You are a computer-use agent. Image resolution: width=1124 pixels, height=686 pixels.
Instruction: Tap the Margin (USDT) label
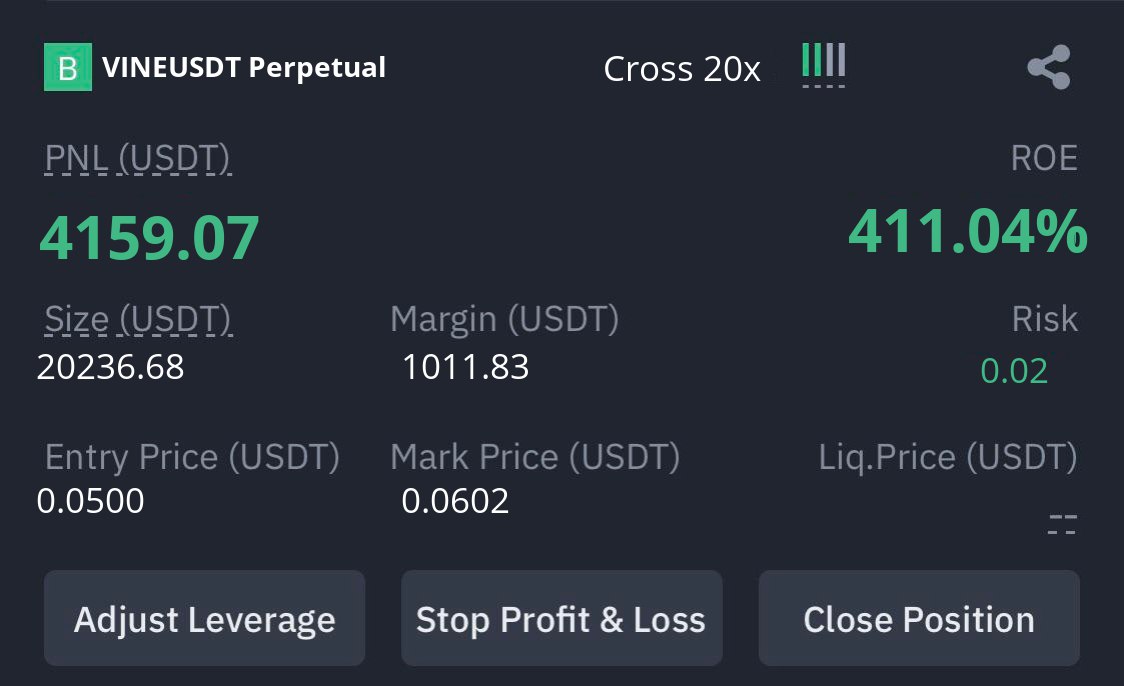pos(505,319)
